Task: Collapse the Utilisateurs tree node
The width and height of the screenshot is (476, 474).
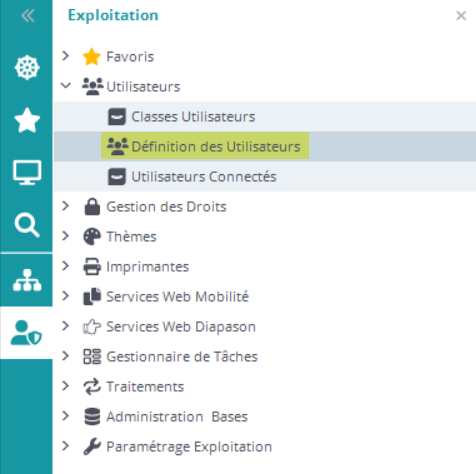Action: pyautogui.click(x=66, y=86)
